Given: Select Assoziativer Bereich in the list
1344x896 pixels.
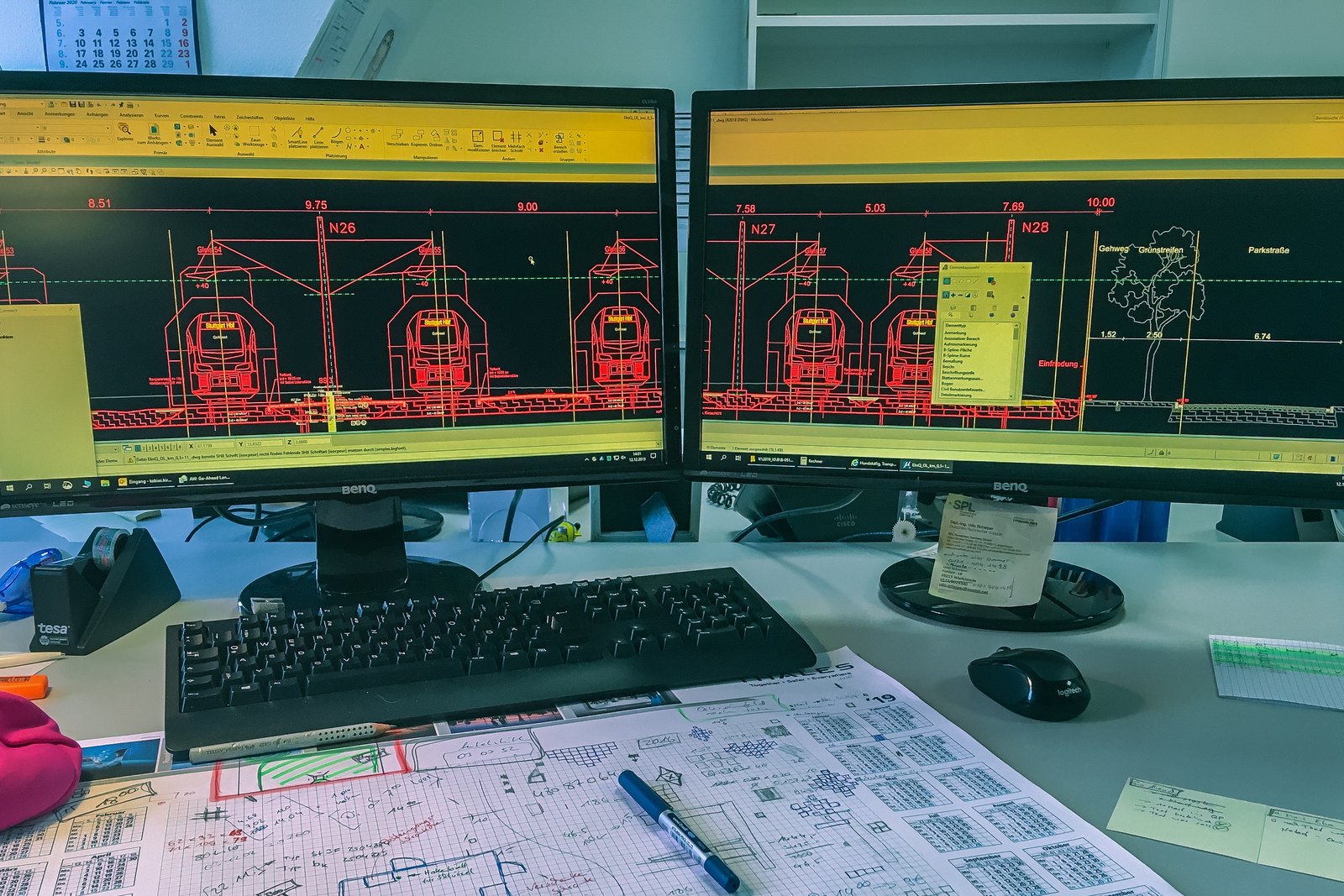Looking at the screenshot, I should (962, 338).
